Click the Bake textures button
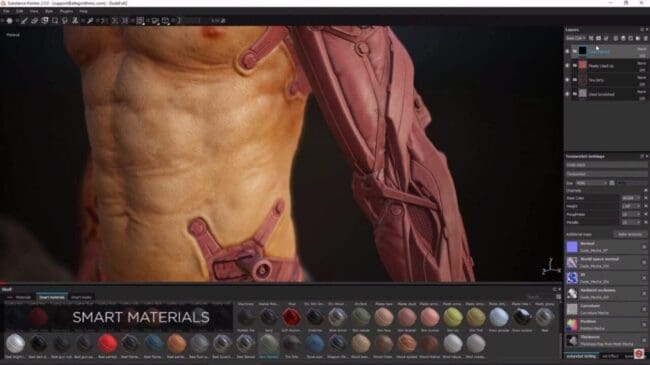The height and width of the screenshot is (365, 650). click(x=630, y=234)
